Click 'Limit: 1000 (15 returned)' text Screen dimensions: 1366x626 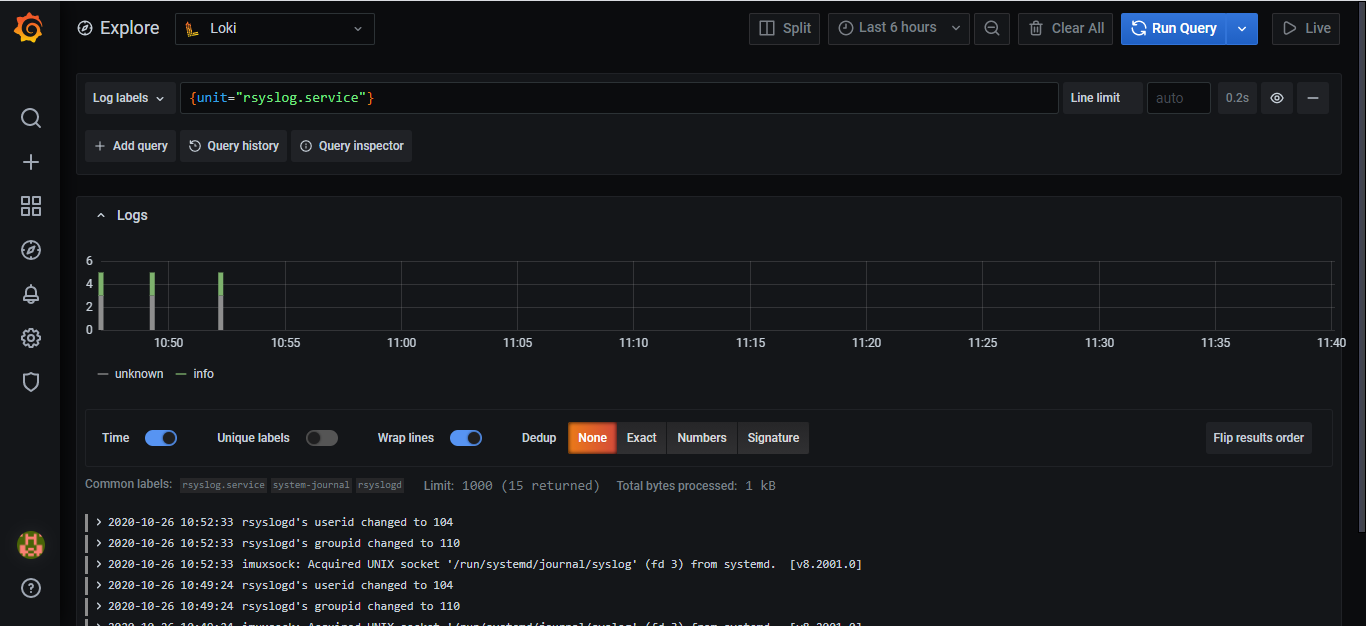pyautogui.click(x=511, y=486)
